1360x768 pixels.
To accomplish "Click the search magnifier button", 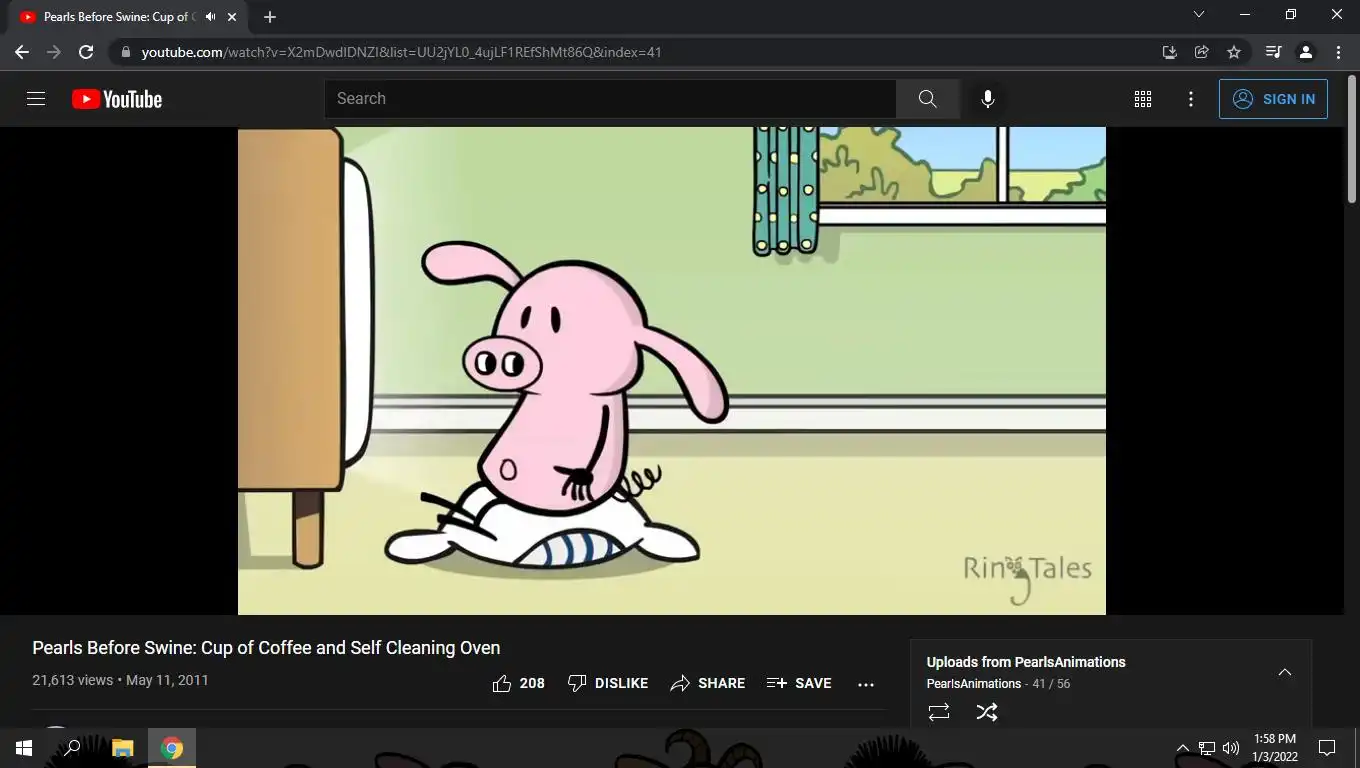I will tap(927, 99).
